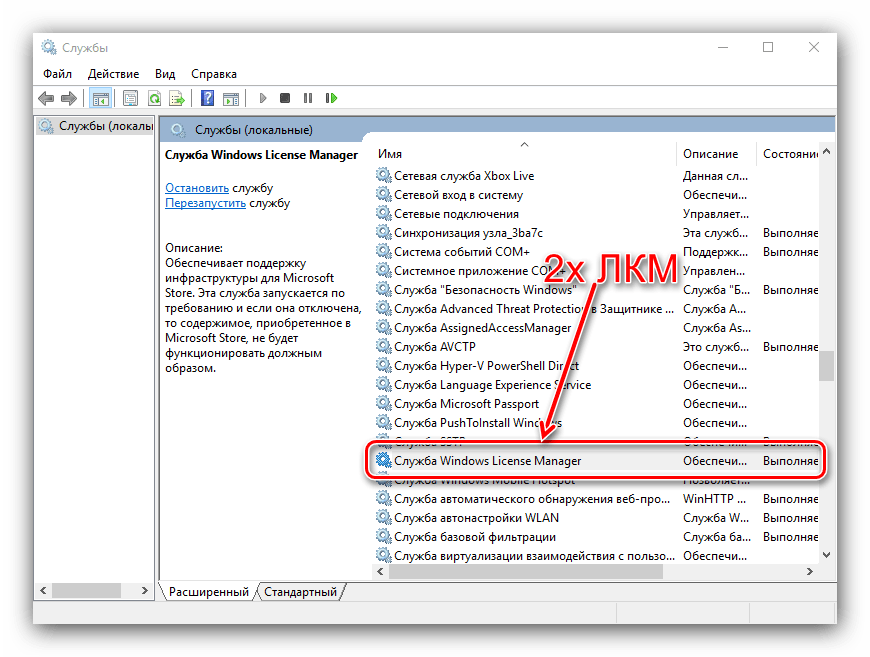Click the Back arrow toolbar icon
Viewport: 870px width, 657px height.
click(x=46, y=98)
